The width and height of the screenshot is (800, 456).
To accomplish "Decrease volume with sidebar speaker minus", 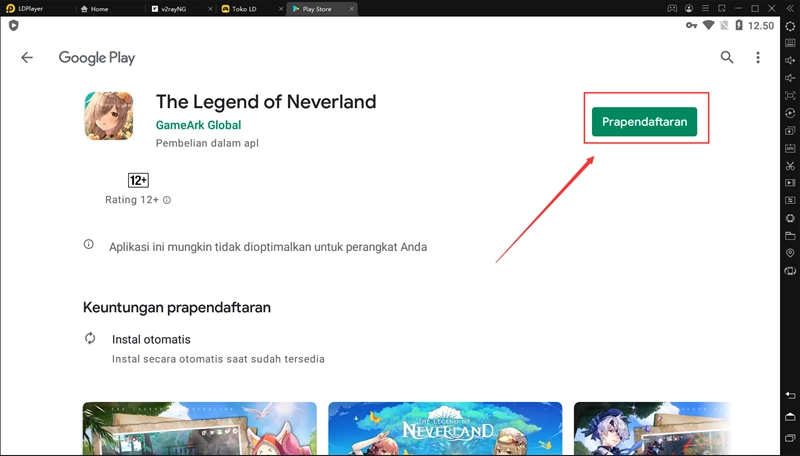I will (790, 78).
